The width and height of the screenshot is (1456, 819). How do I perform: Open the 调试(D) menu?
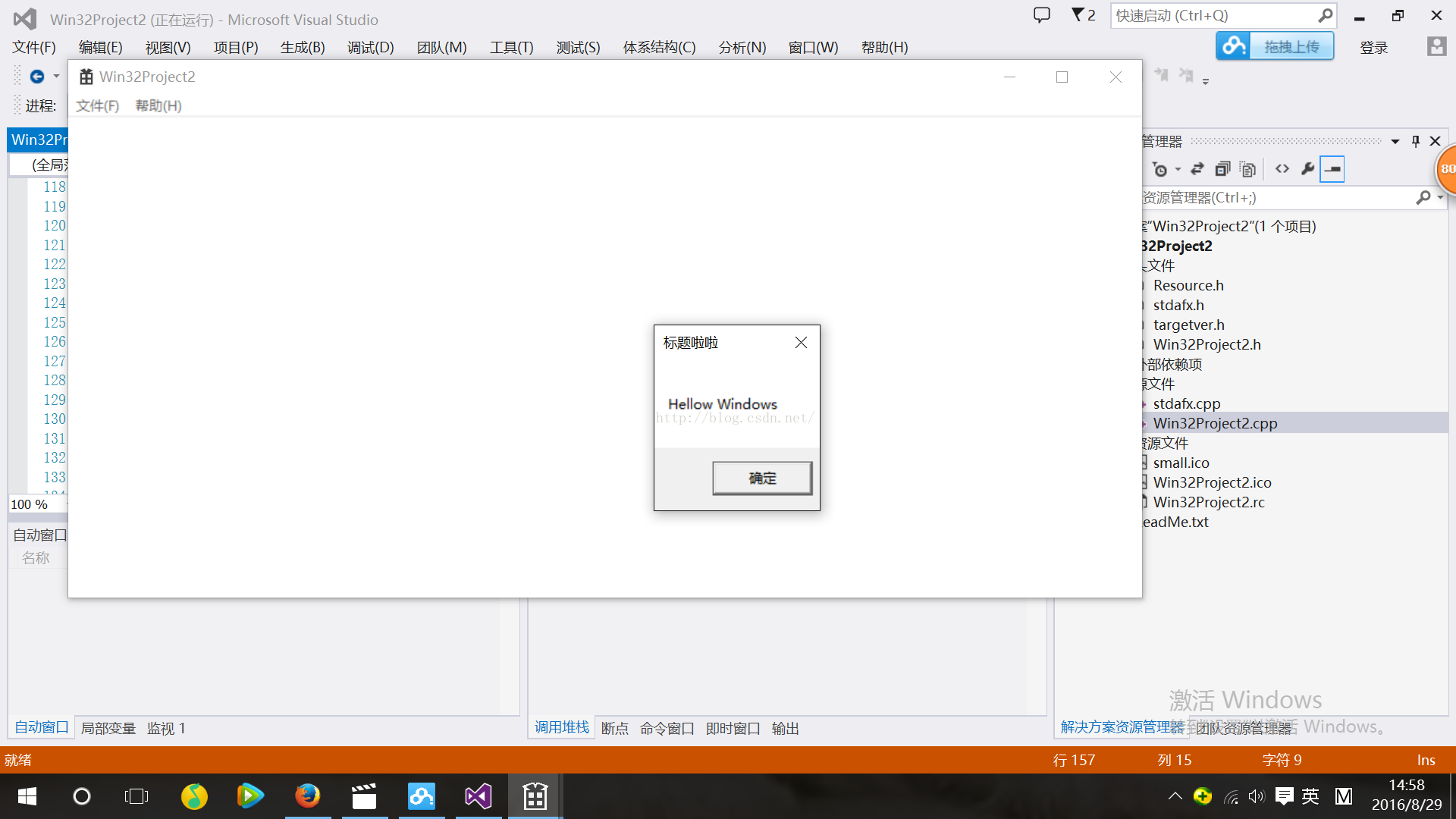point(370,47)
